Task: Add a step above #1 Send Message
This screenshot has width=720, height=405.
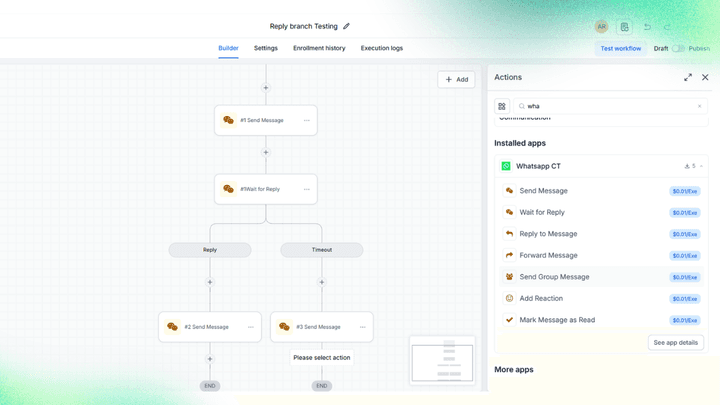Action: pos(266,88)
